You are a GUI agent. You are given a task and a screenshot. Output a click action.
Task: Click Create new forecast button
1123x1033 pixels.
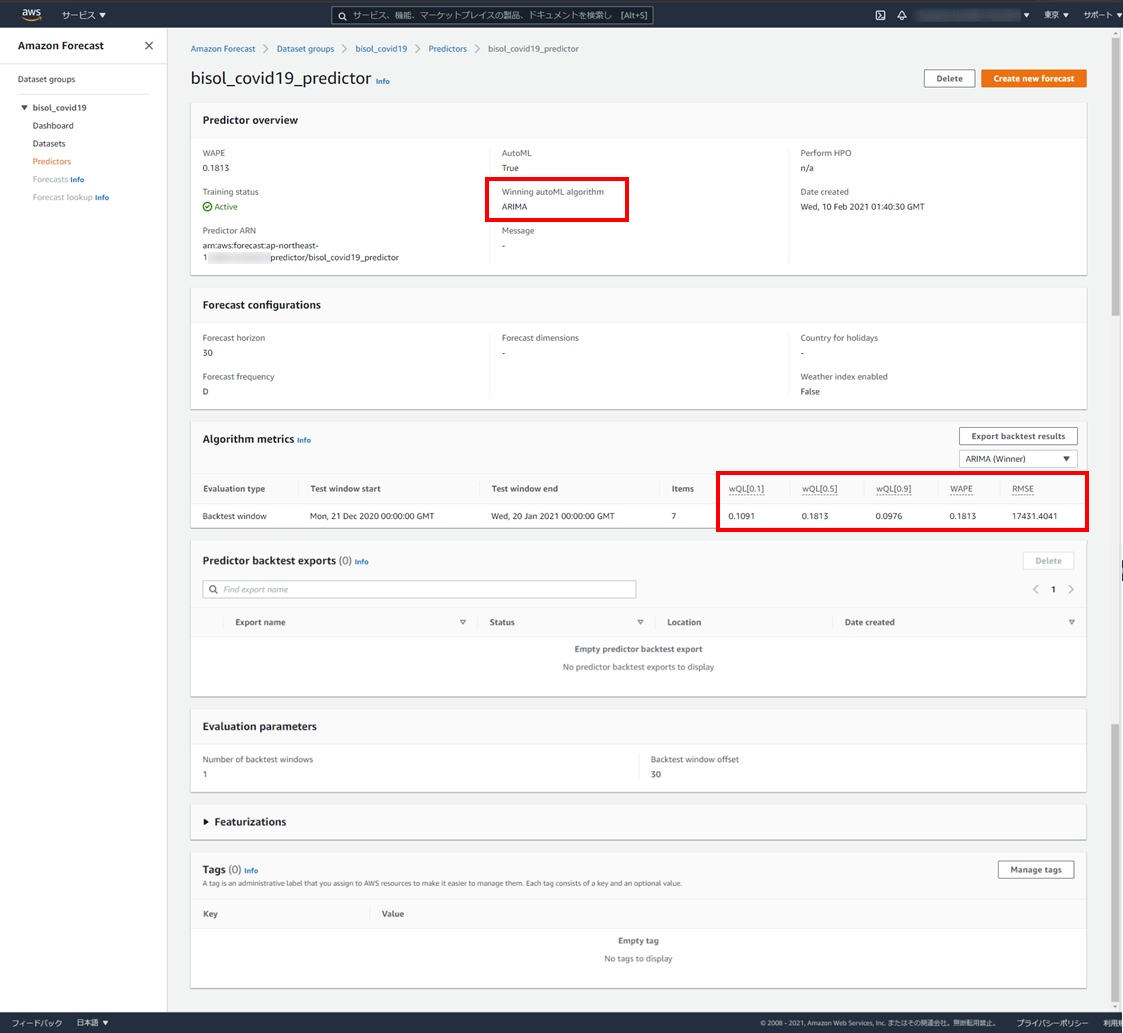coord(1033,78)
